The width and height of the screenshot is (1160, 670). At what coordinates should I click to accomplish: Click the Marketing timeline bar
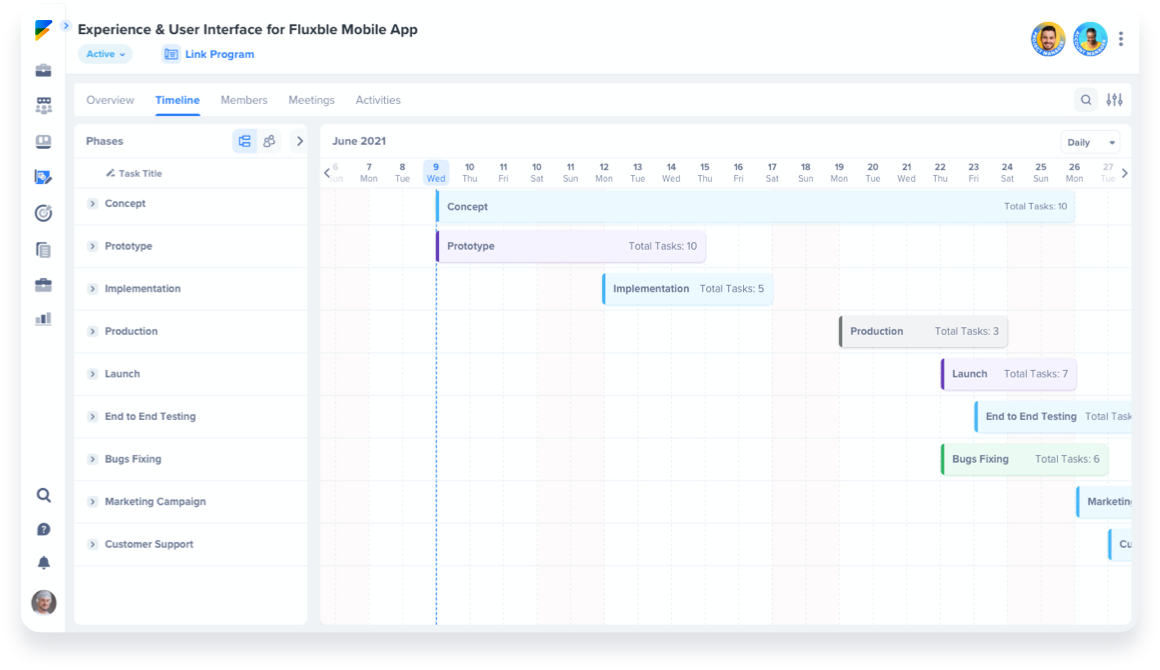(x=1104, y=501)
